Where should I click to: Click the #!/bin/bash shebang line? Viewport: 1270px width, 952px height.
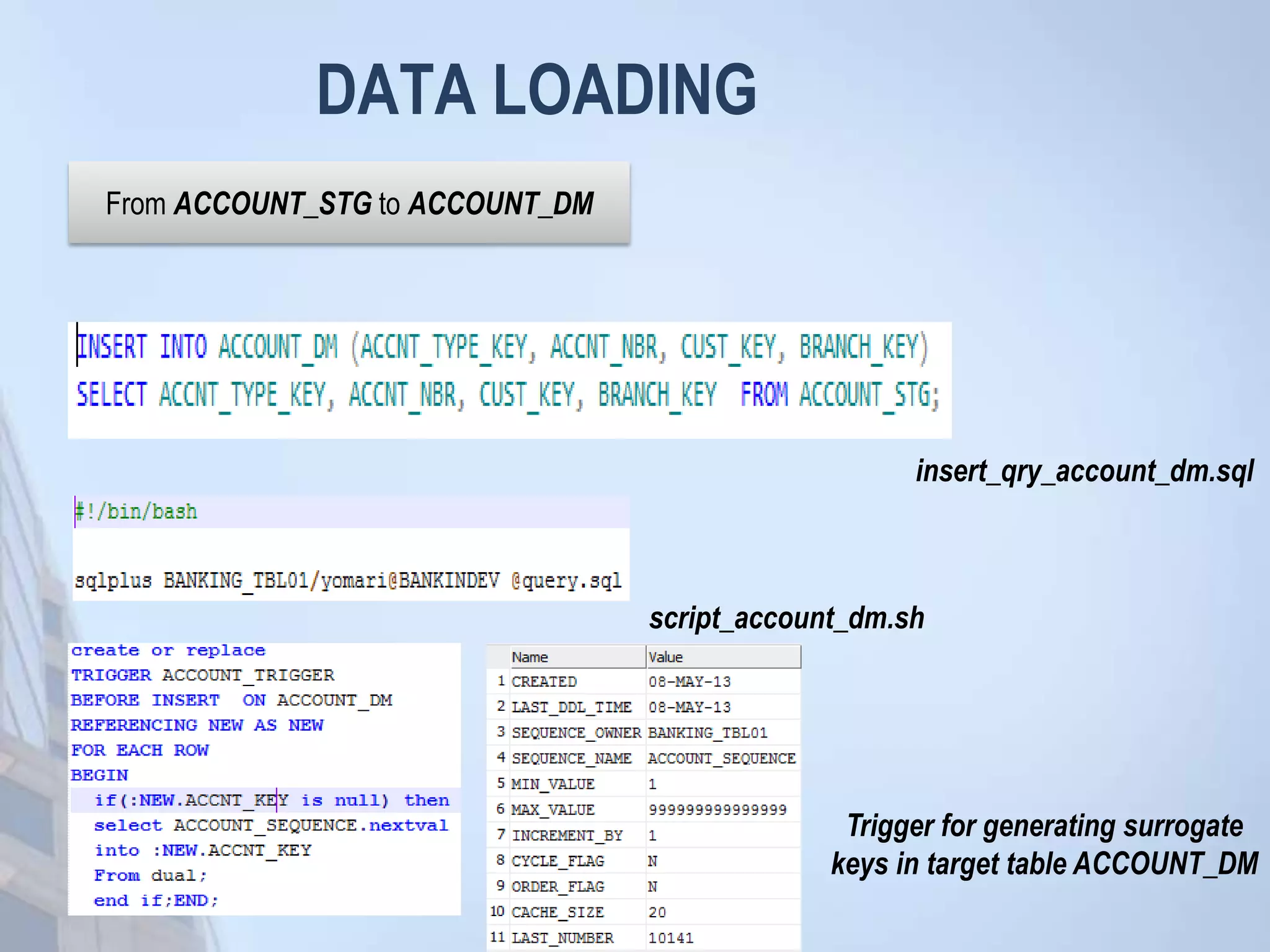click(x=136, y=512)
